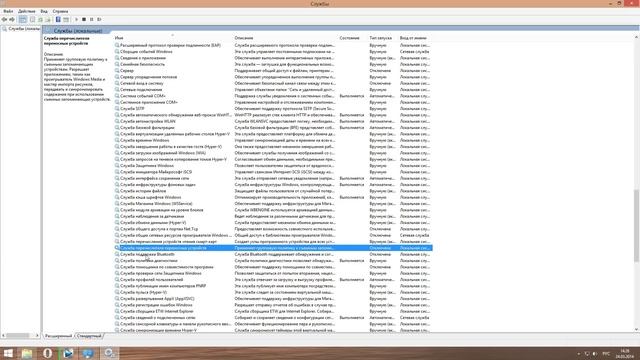Select 'Служба сведений о подключенных сетях' row
The width and height of the screenshot is (640, 360).
pyautogui.click(x=273, y=318)
